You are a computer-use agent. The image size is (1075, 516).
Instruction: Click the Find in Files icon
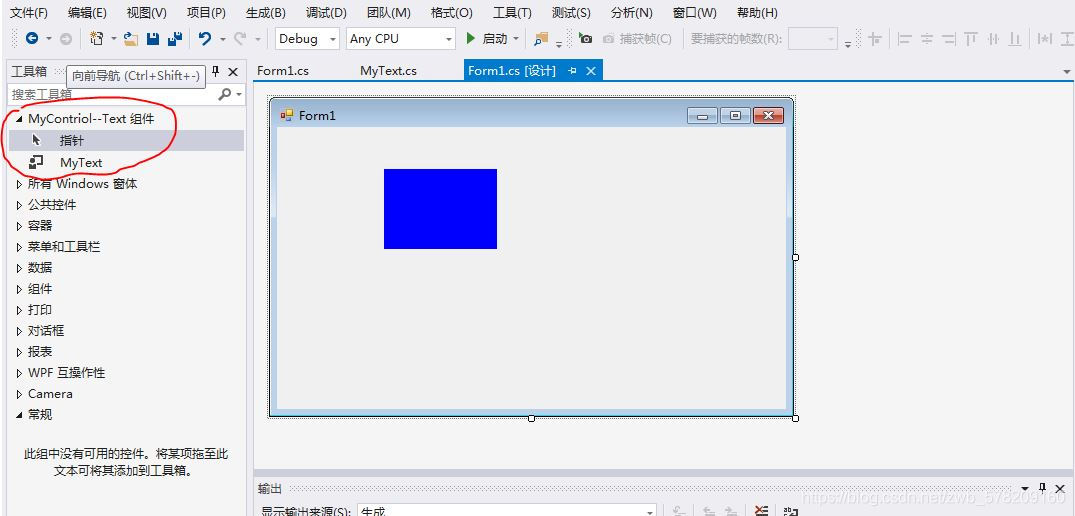click(x=541, y=39)
